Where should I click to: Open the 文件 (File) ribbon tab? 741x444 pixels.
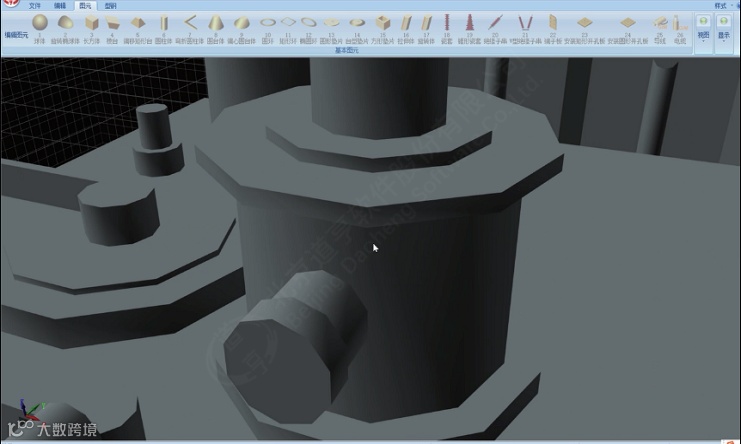pos(34,6)
